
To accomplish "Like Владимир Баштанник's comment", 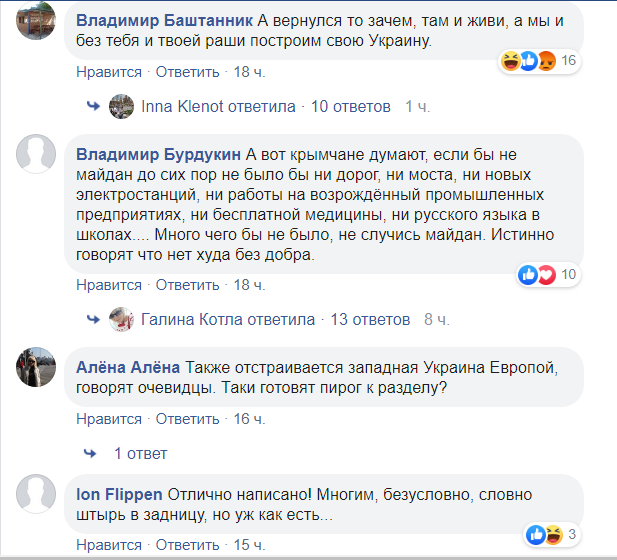I will pos(109,71).
